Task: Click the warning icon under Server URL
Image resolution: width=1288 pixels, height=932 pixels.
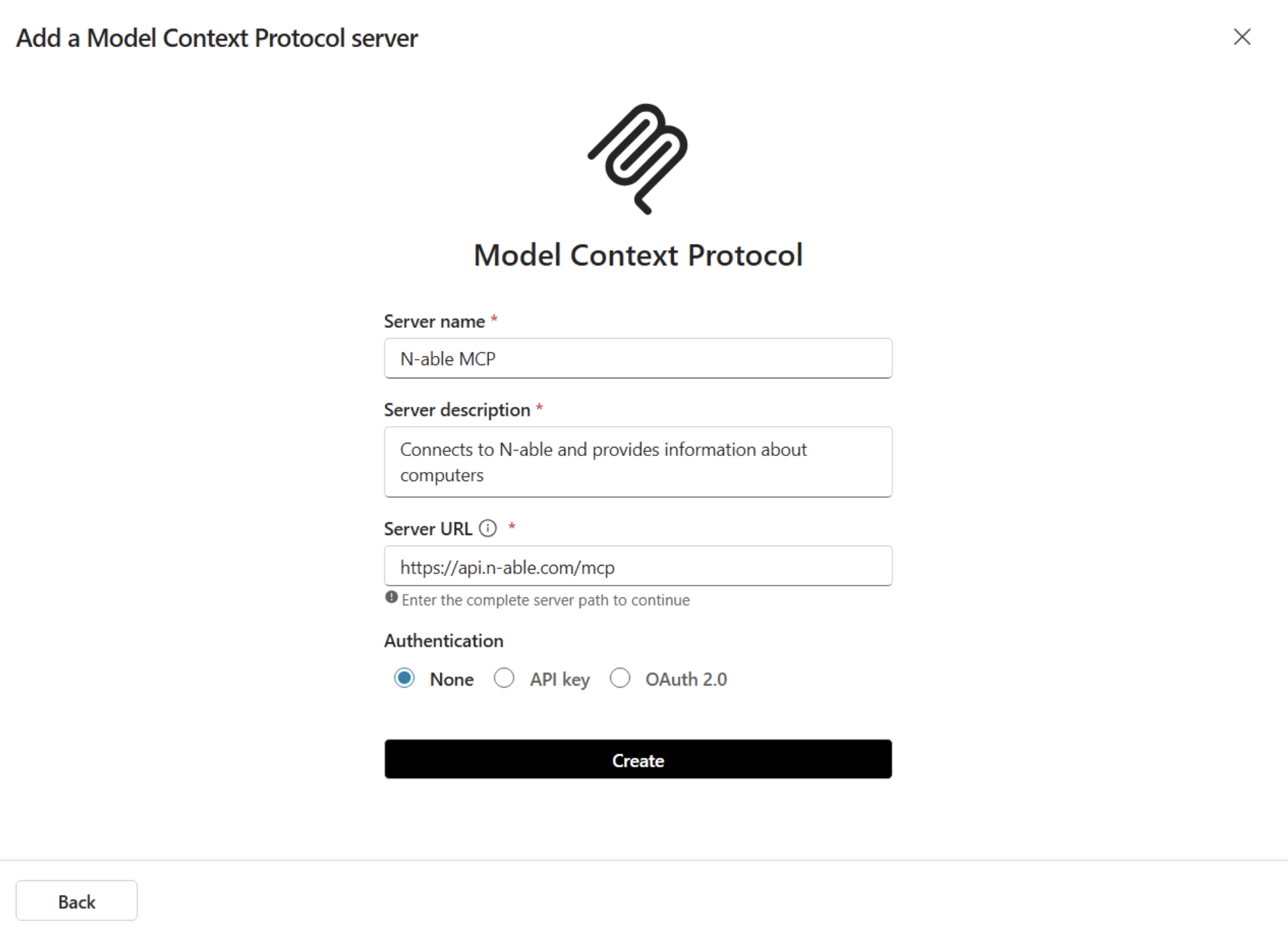Action: [x=391, y=599]
